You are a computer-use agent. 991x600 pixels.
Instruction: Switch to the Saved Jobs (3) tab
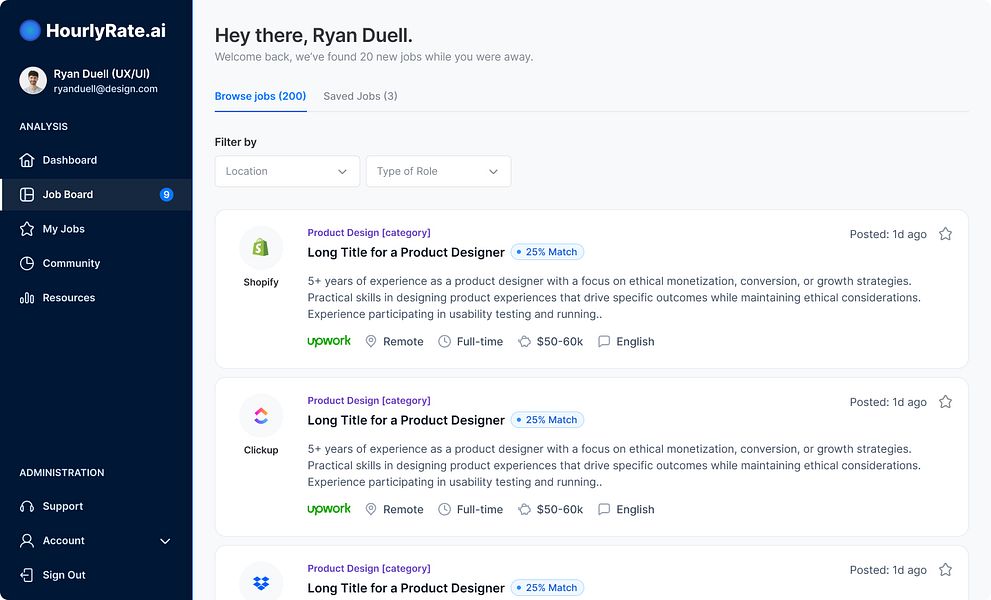tap(360, 96)
